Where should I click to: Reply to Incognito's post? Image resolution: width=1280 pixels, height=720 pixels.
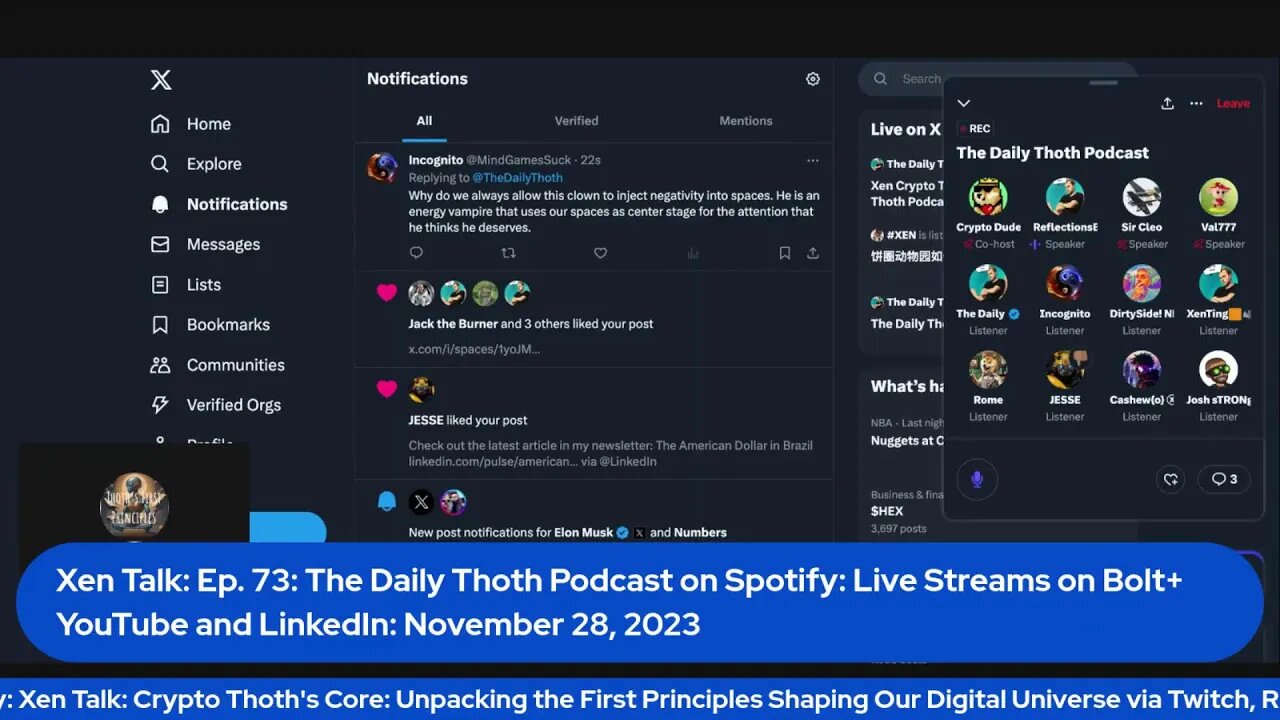tap(417, 253)
